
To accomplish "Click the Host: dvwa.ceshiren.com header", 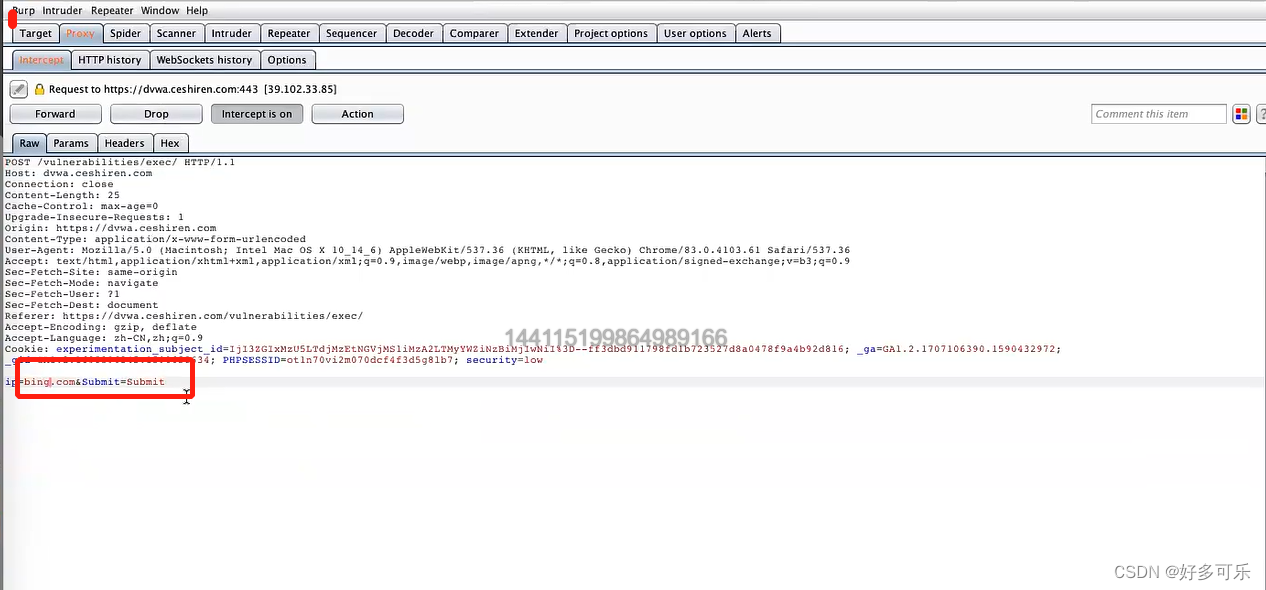I will 79,173.
